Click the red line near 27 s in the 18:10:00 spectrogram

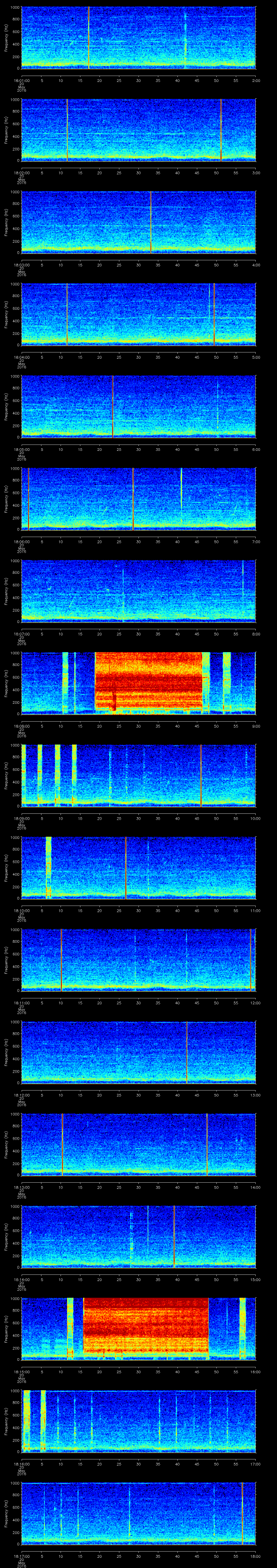coord(126,868)
